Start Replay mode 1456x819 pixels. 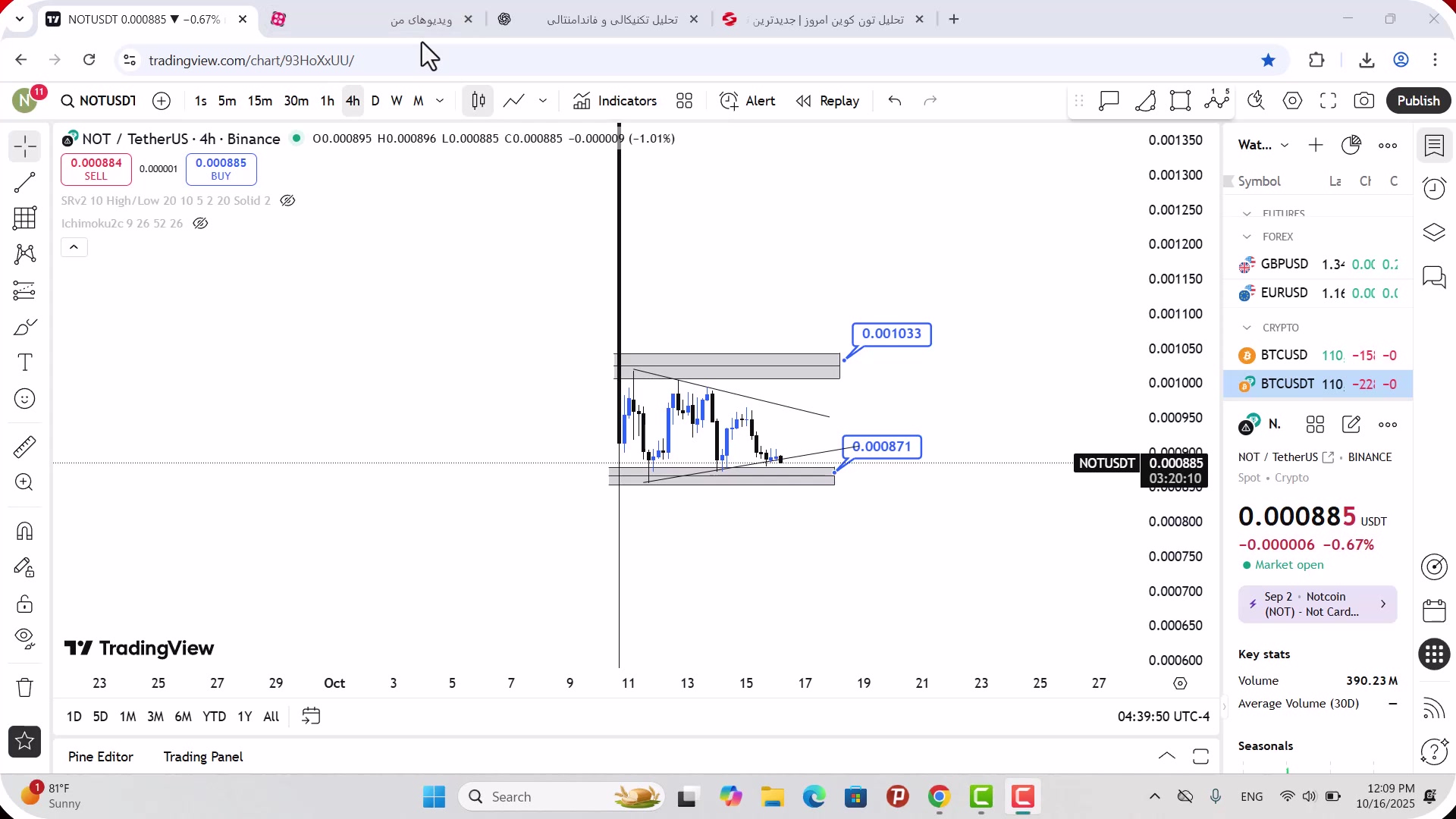(x=827, y=101)
